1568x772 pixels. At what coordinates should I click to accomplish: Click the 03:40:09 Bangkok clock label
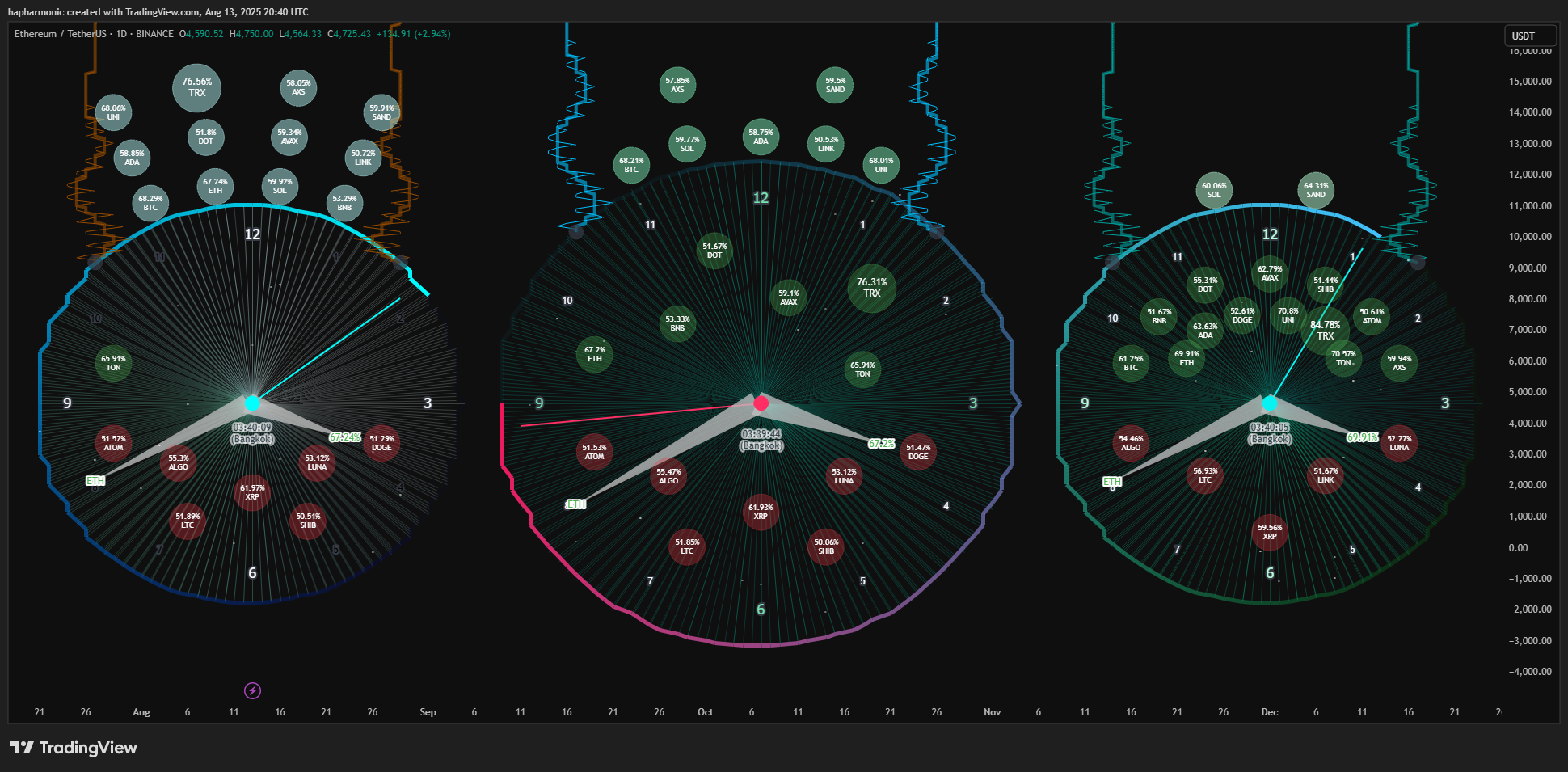click(252, 433)
